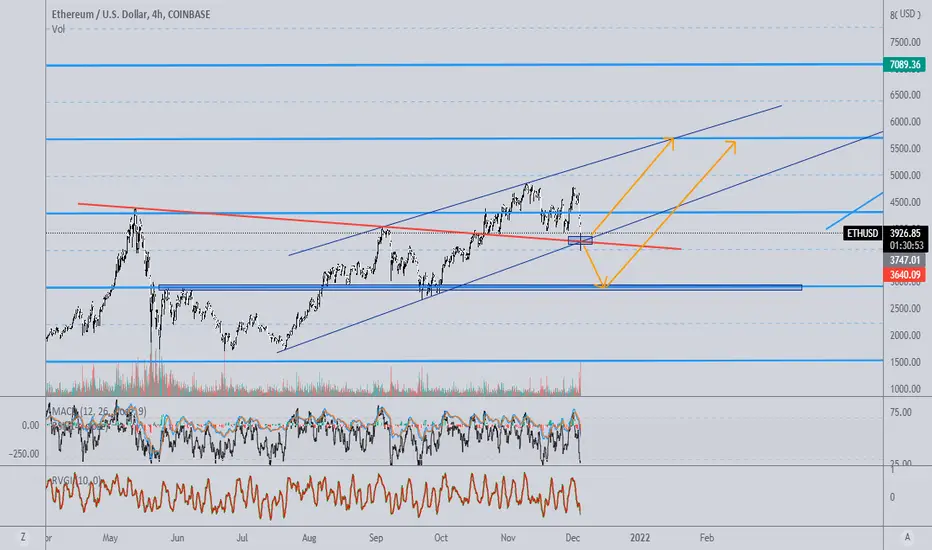The height and width of the screenshot is (550, 932).
Task: Click the 1500.00 price axis label
Action: pos(905,362)
